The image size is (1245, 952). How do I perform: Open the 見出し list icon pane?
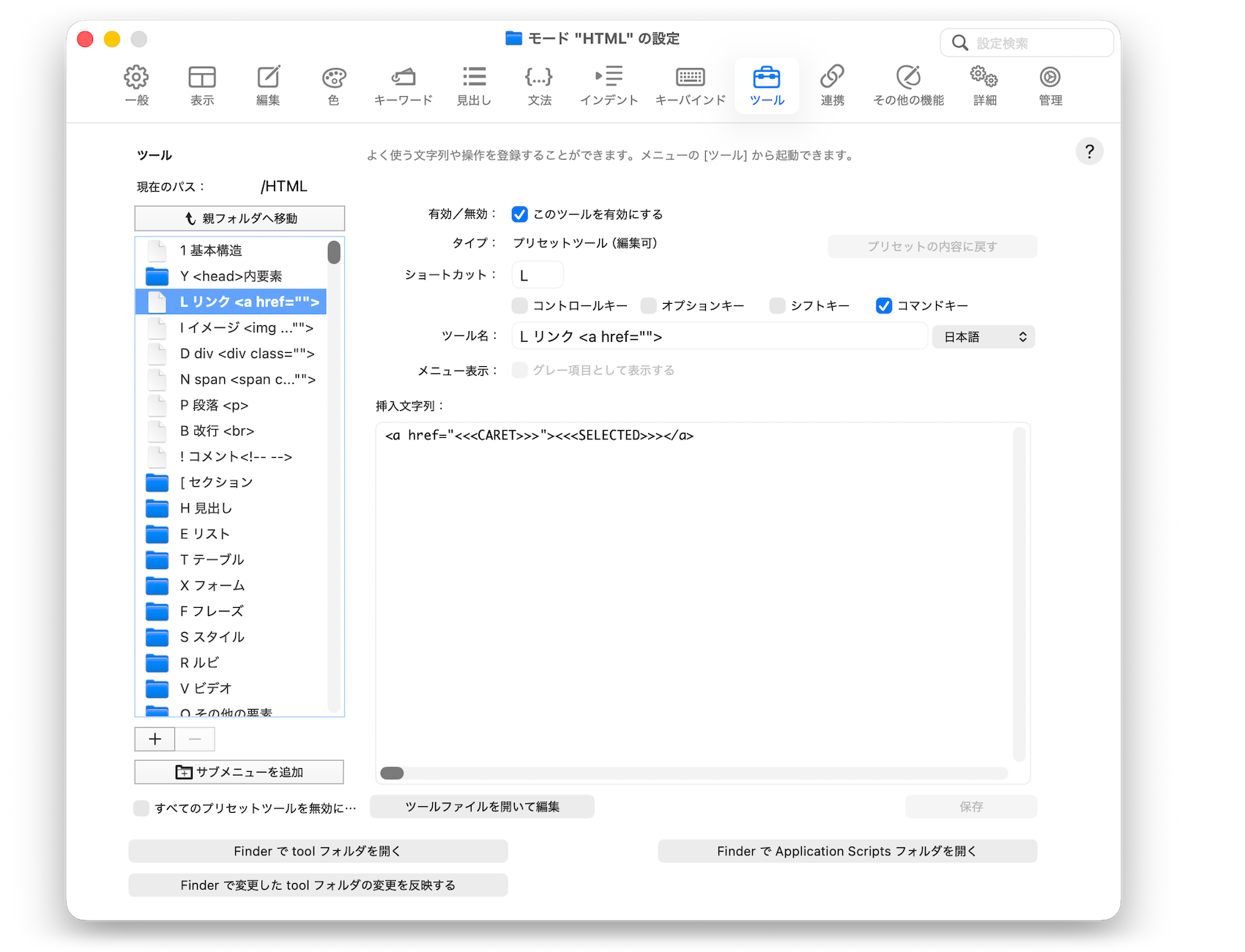click(x=474, y=78)
